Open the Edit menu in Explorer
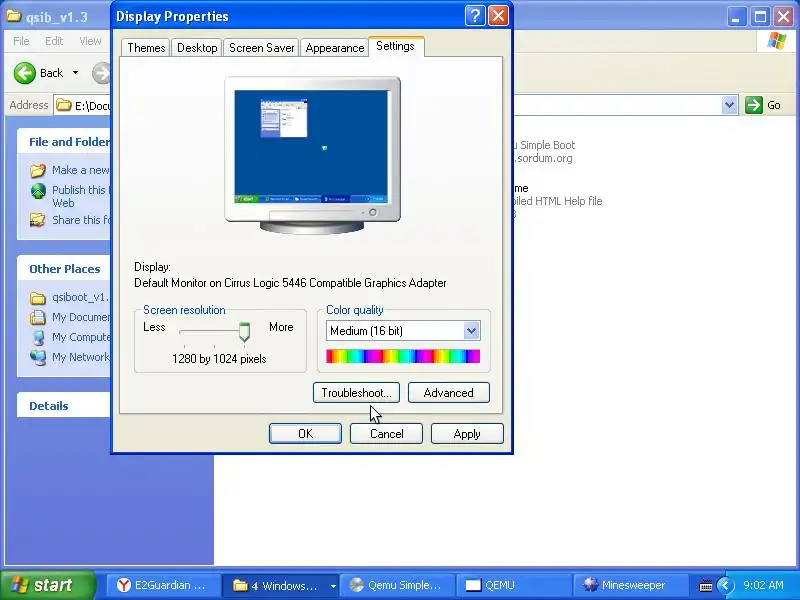 coord(54,41)
